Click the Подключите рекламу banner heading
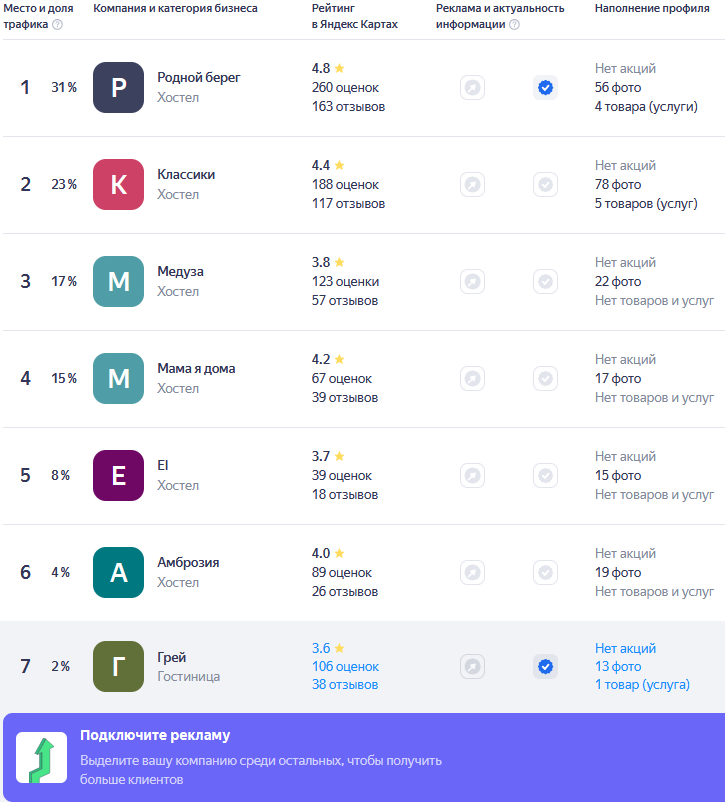Viewport: 725px width, 802px height. coord(155,736)
